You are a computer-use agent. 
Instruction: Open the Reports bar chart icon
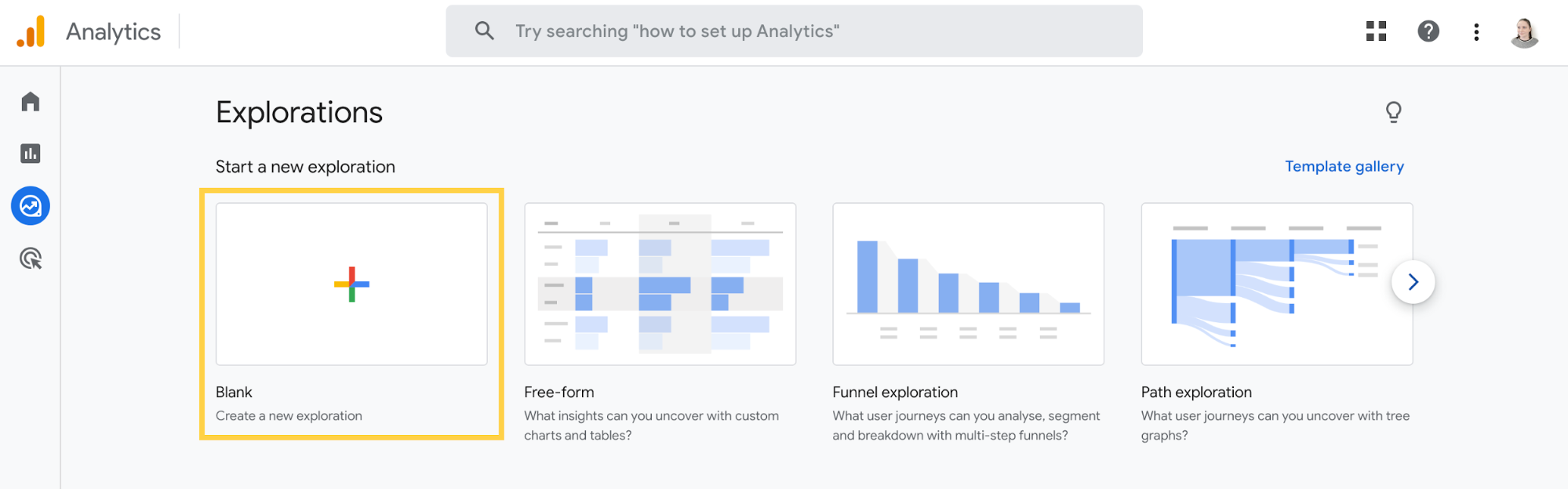point(31,154)
